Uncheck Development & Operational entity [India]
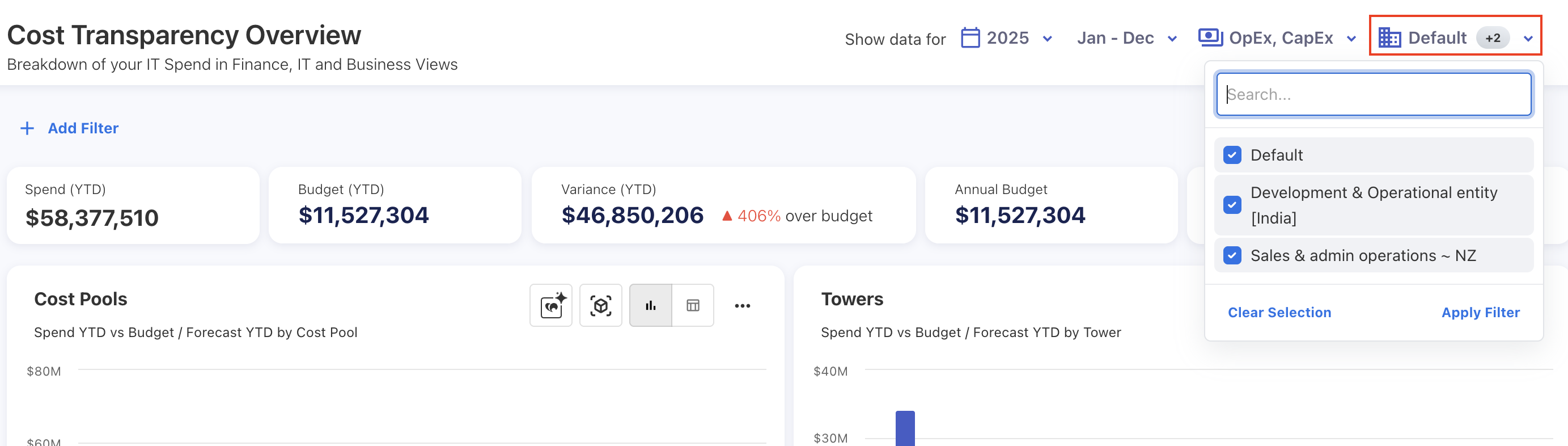Screen dimensions: 1568x446 click(x=1232, y=205)
